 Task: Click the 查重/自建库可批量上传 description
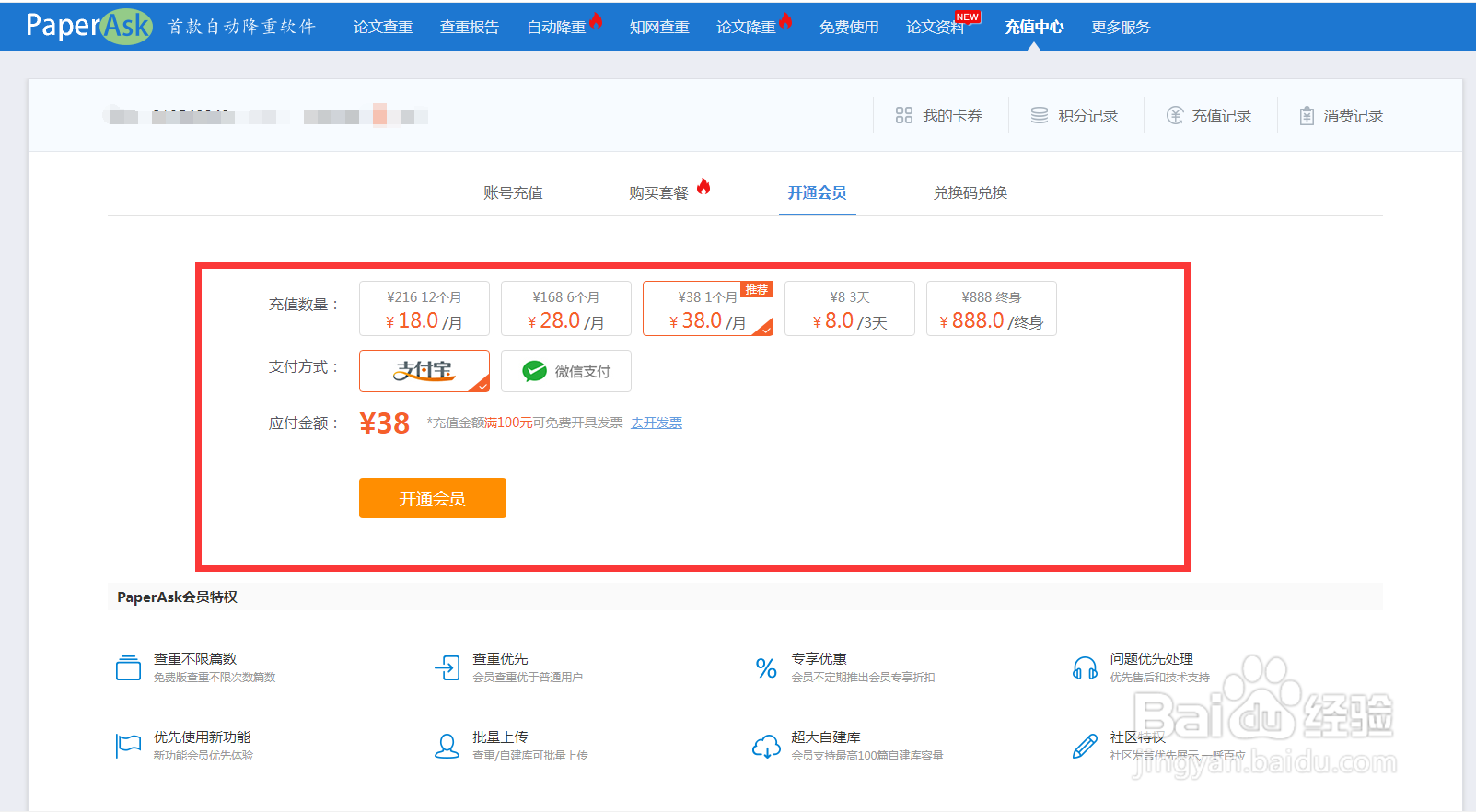coord(530,755)
